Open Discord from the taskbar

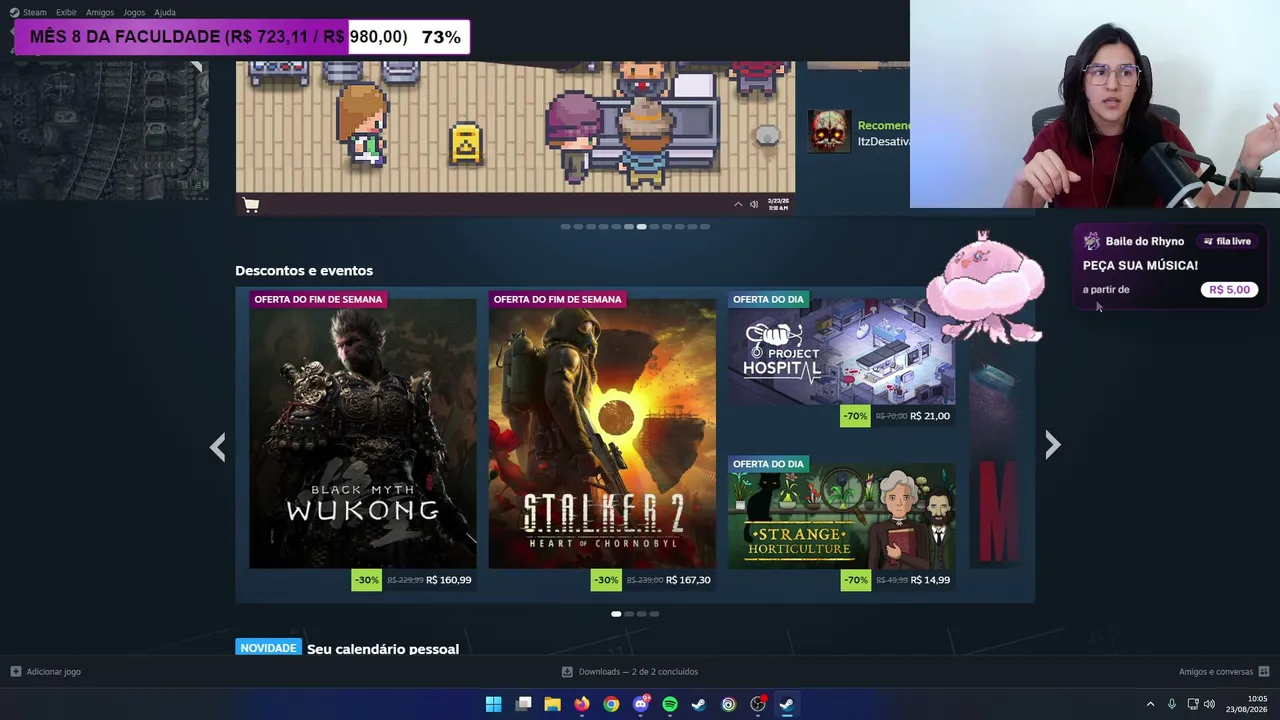pos(641,704)
